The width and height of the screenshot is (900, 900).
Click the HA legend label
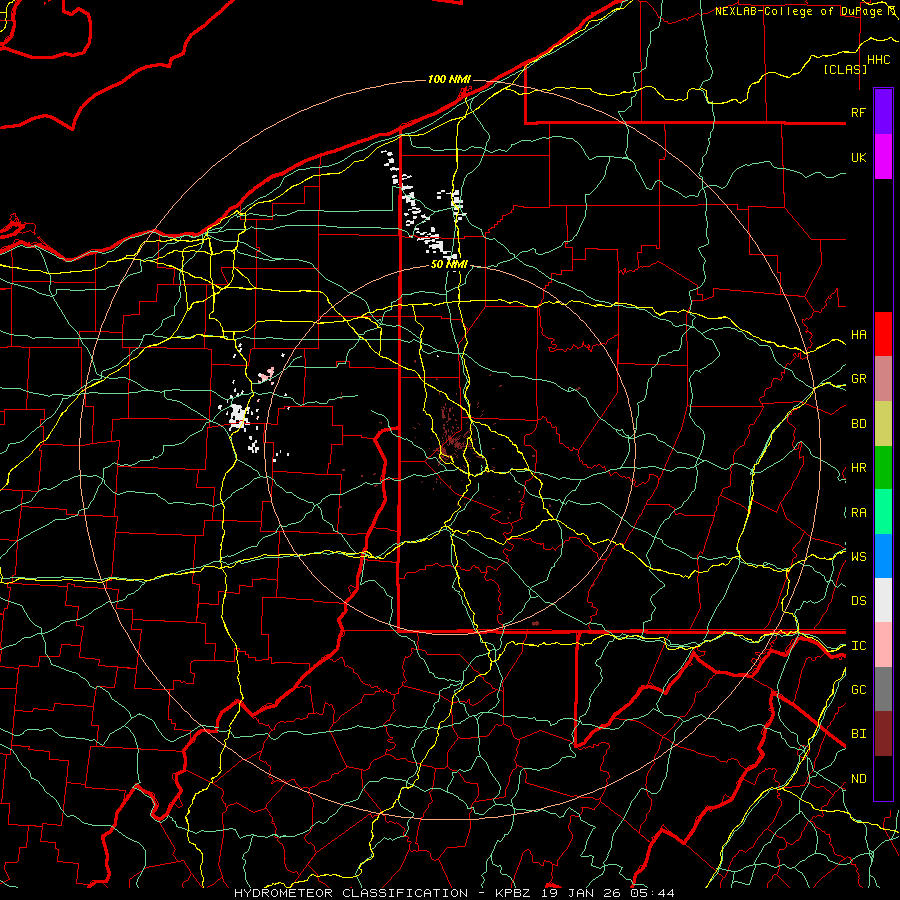pos(858,334)
